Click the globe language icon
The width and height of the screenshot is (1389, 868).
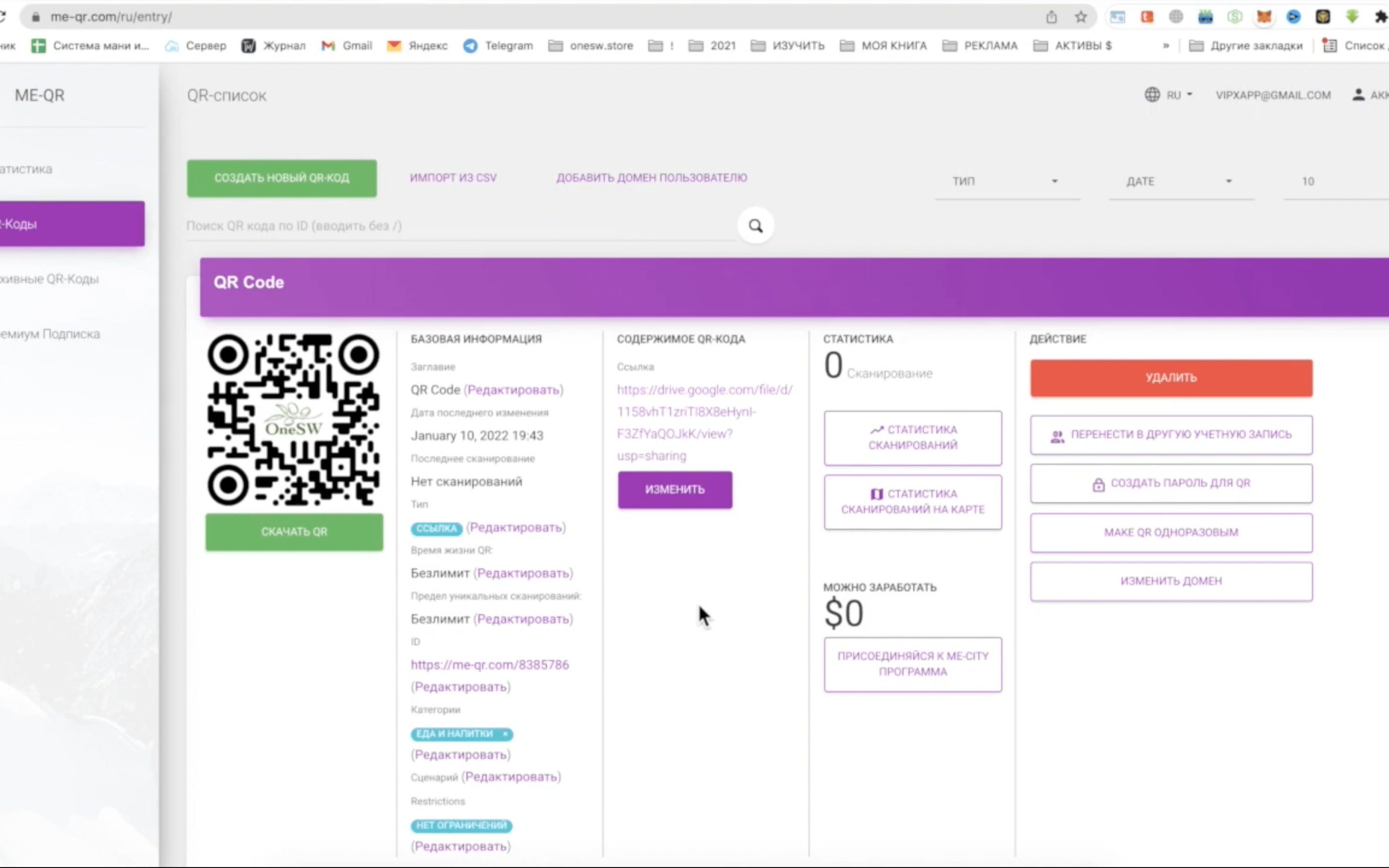[x=1152, y=95]
